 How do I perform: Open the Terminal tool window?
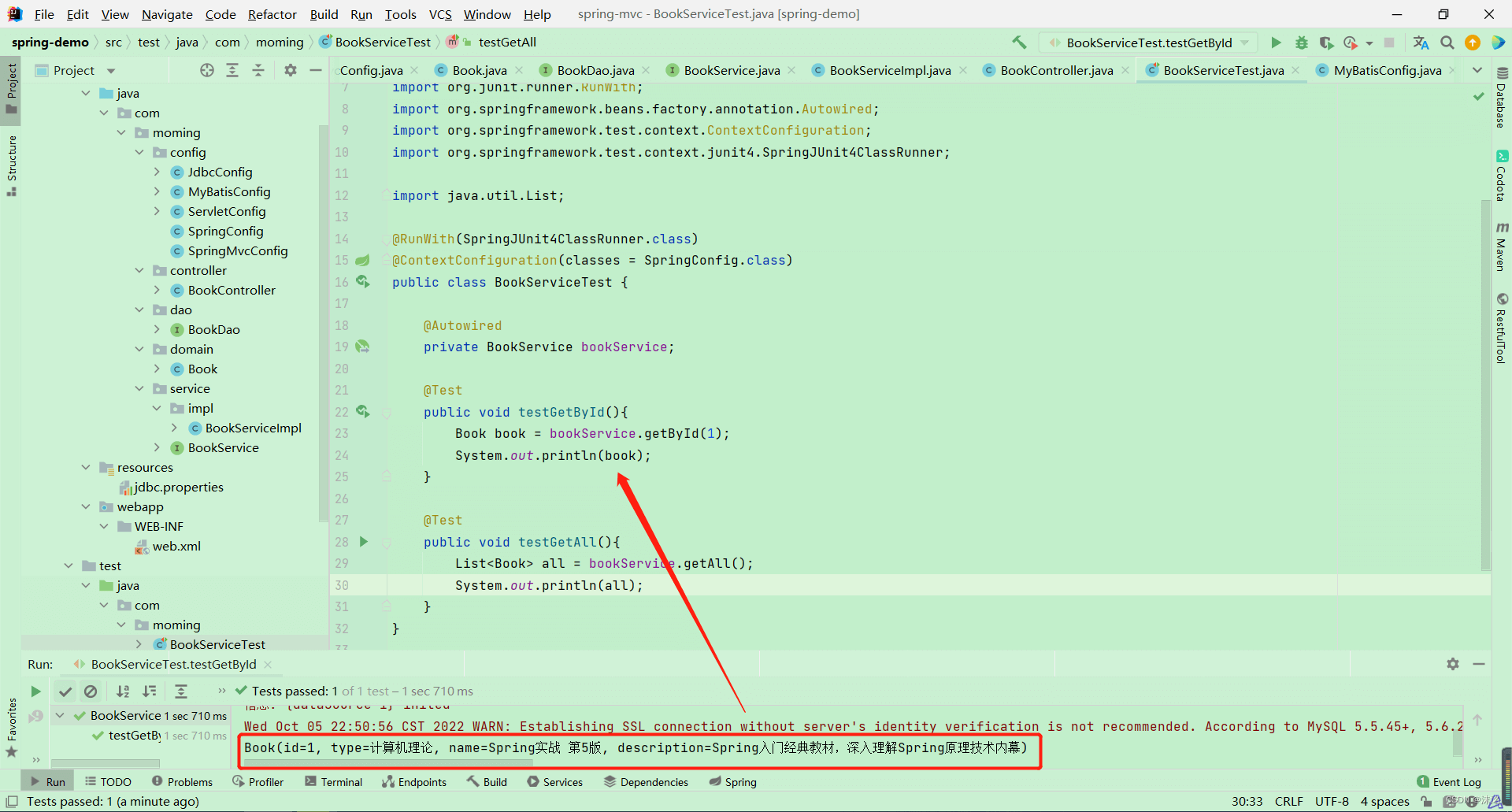pyautogui.click(x=333, y=782)
